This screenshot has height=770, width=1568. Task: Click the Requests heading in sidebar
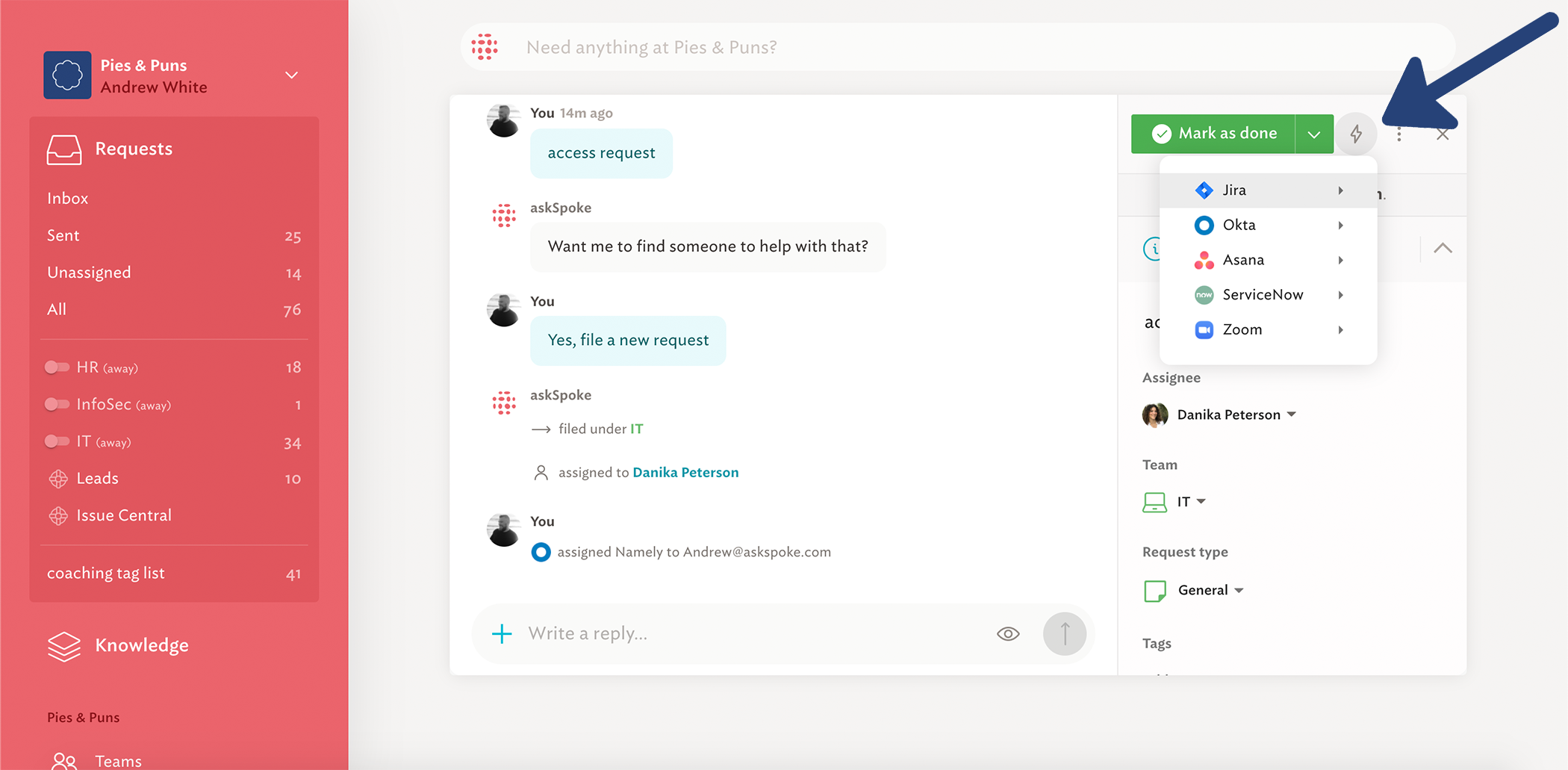click(134, 149)
